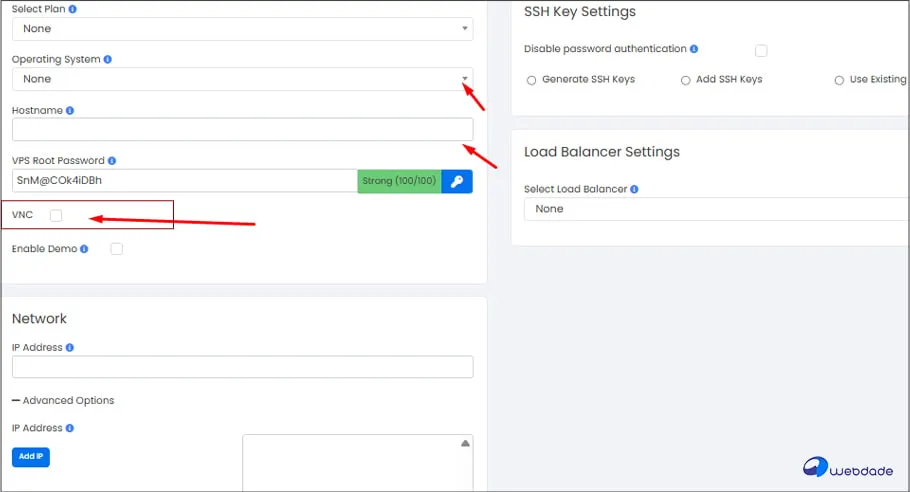The image size is (910, 492).
Task: Click info icon next to Hostname label
Action: click(x=70, y=110)
